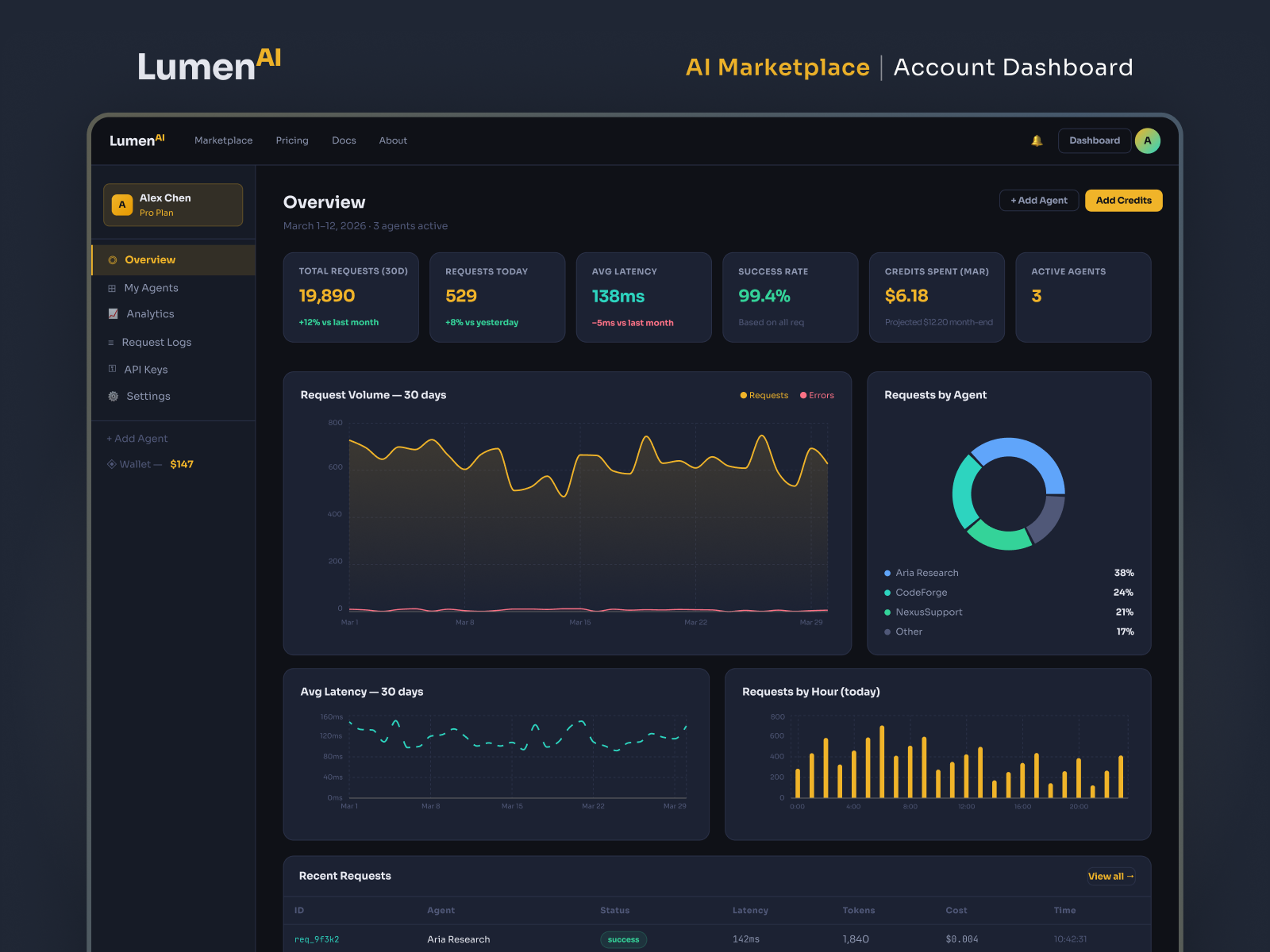Click + Add Agent in sidebar
Image resolution: width=1270 pixels, height=952 pixels.
coord(137,439)
